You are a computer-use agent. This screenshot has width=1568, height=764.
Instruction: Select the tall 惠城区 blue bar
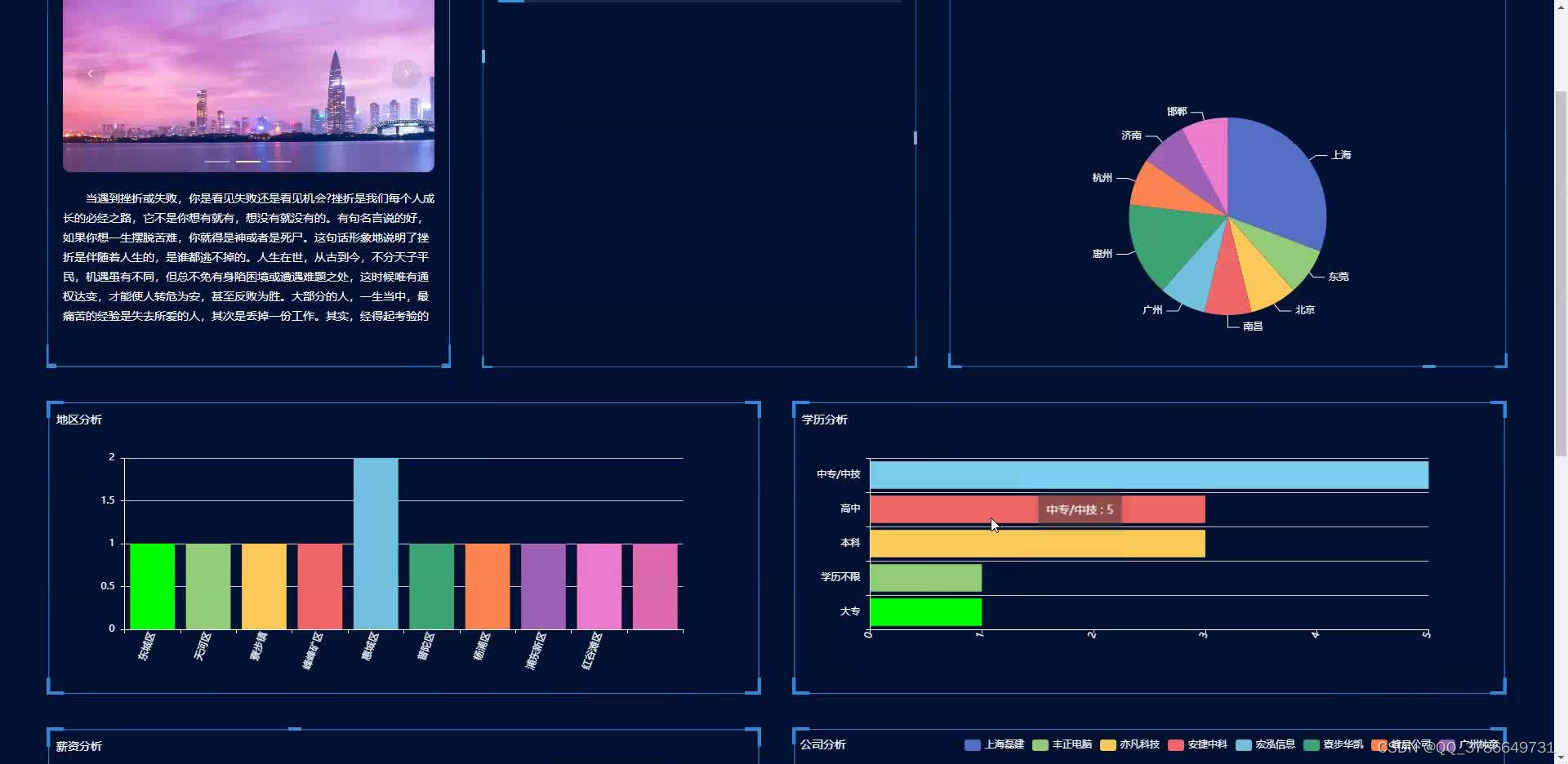point(376,544)
